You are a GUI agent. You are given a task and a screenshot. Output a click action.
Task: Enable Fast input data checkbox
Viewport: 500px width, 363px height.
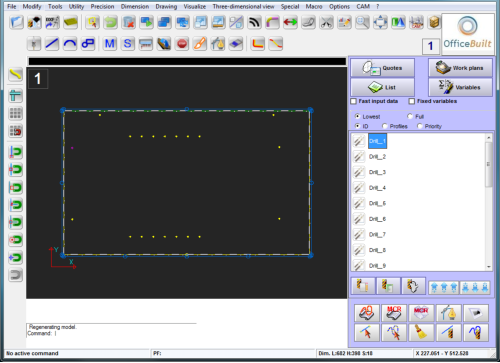pyautogui.click(x=354, y=101)
